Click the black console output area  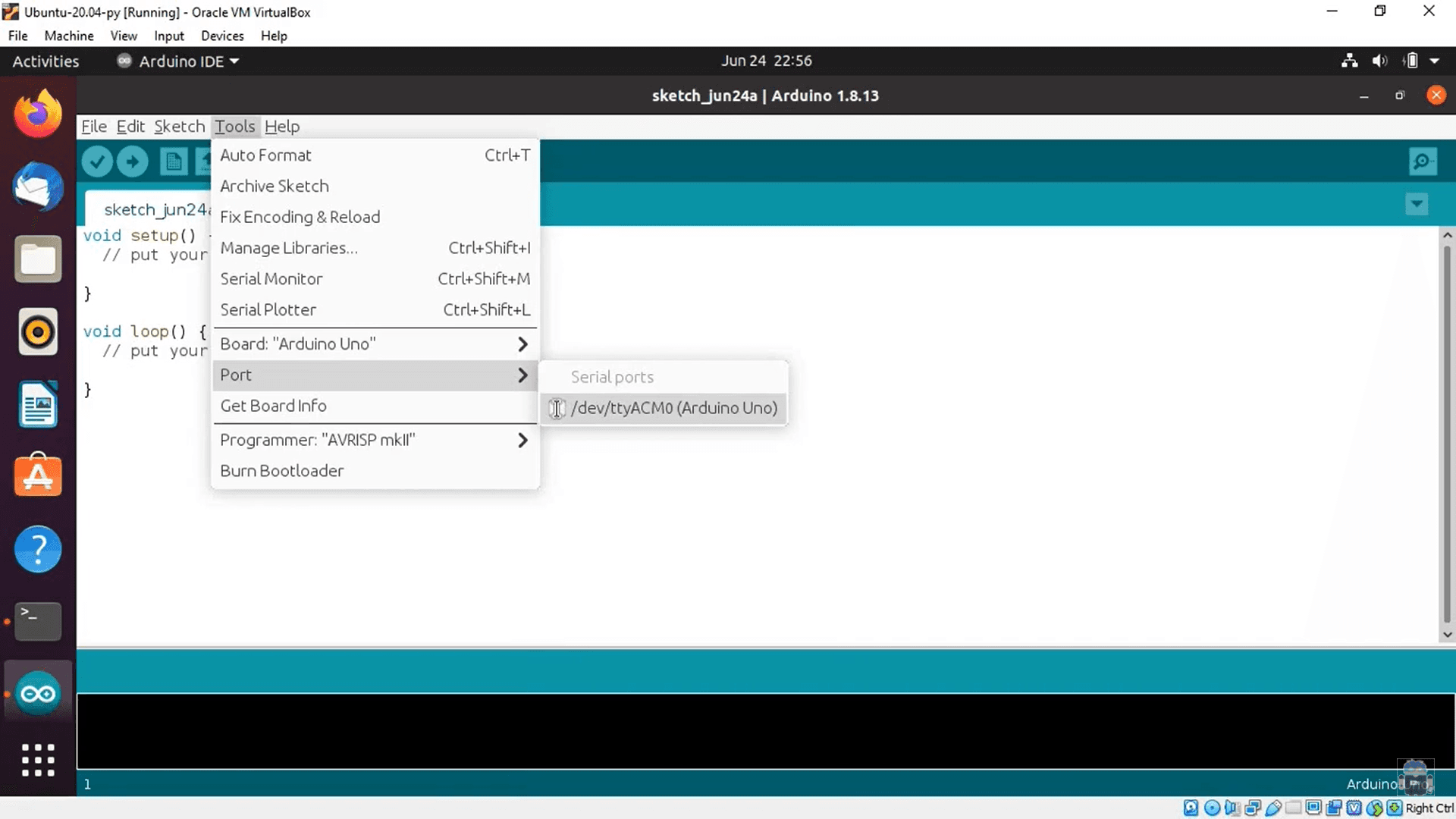click(766, 731)
